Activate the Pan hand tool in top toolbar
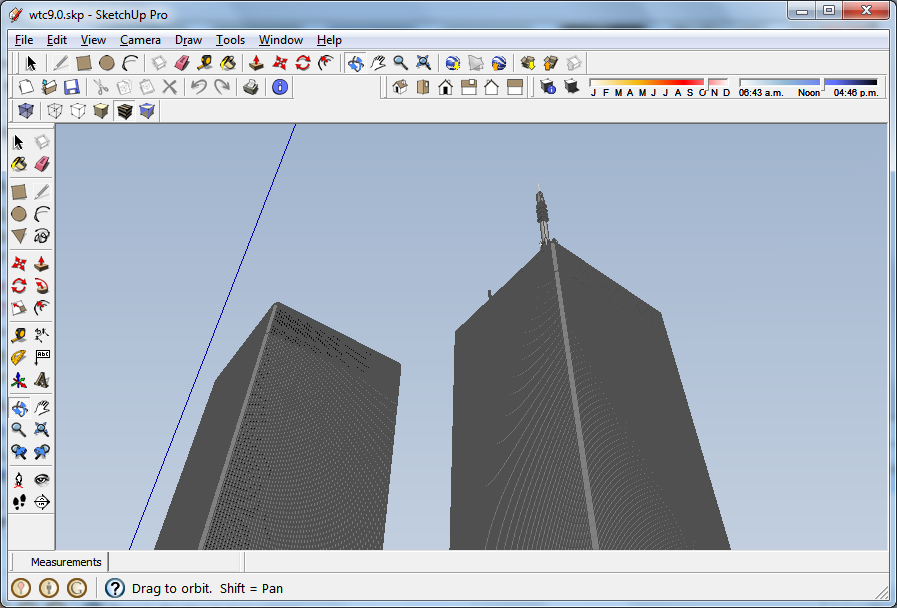The width and height of the screenshot is (897, 608). point(378,63)
